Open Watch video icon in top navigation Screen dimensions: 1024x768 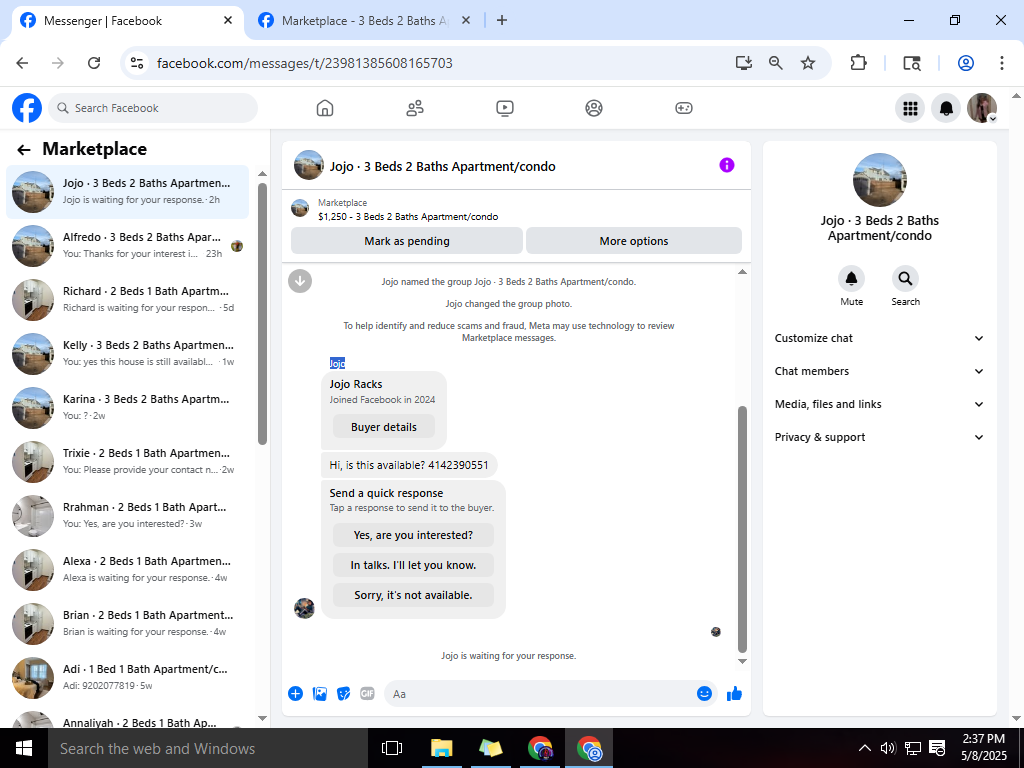[505, 108]
